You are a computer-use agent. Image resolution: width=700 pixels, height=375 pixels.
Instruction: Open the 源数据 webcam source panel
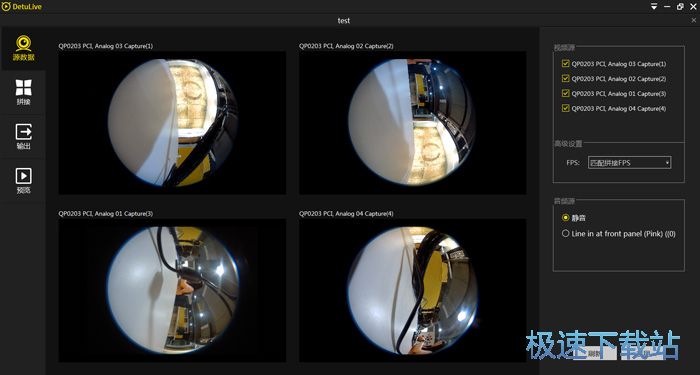pyautogui.click(x=23, y=49)
